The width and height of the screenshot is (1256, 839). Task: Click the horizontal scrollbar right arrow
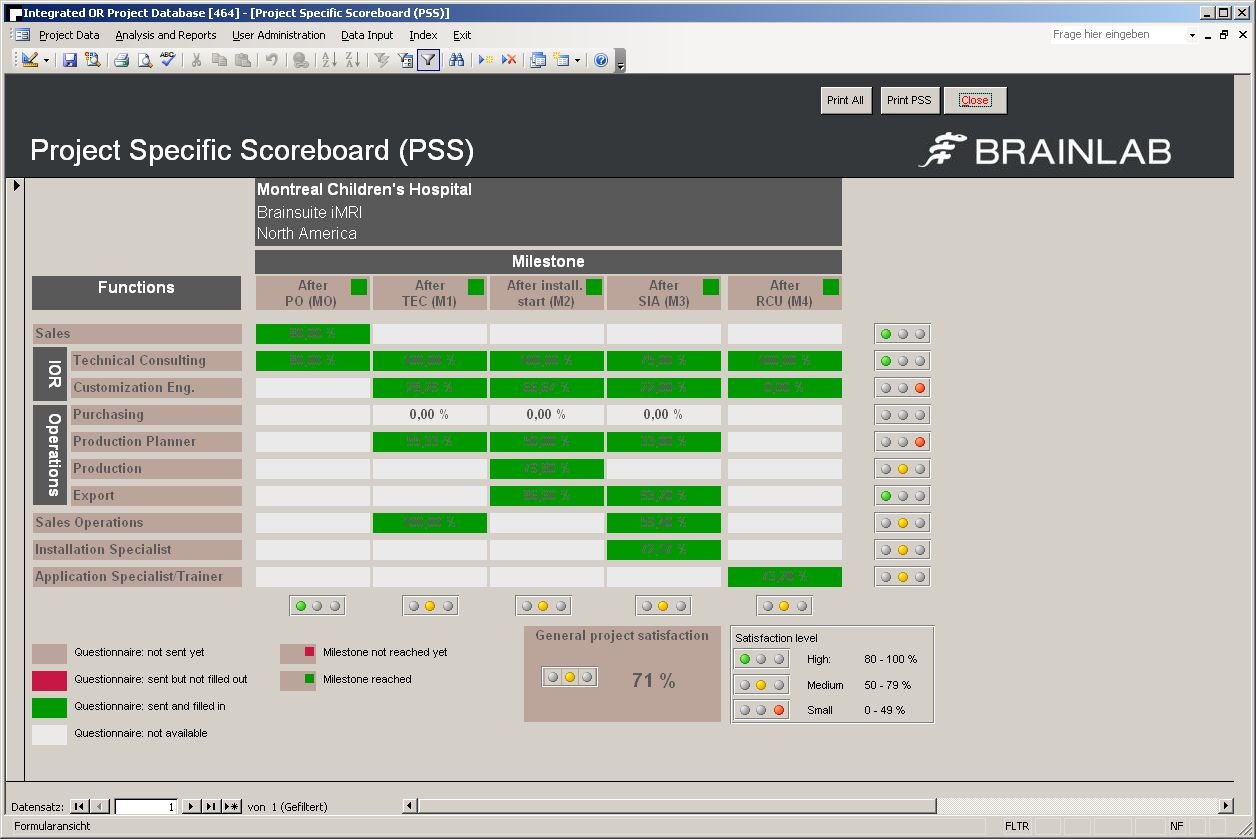click(x=1226, y=806)
